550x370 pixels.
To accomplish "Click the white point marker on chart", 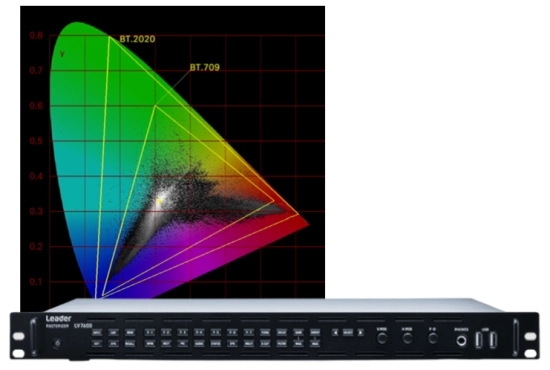I will point(159,201).
